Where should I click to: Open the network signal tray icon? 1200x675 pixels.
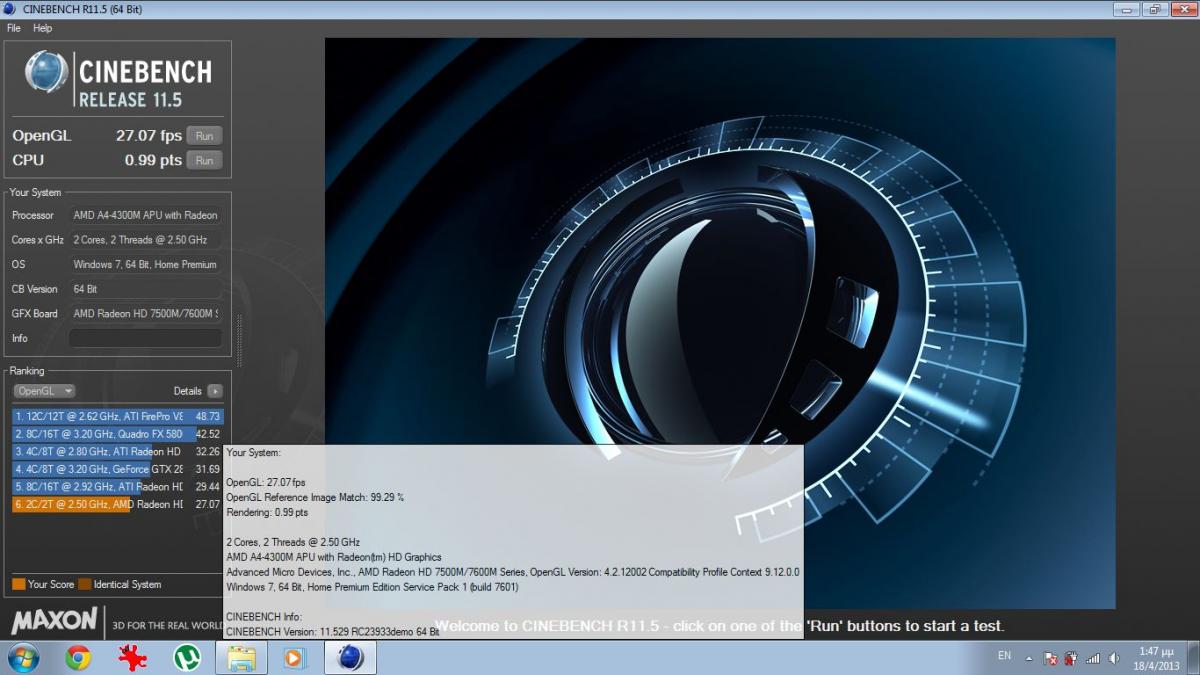1092,658
